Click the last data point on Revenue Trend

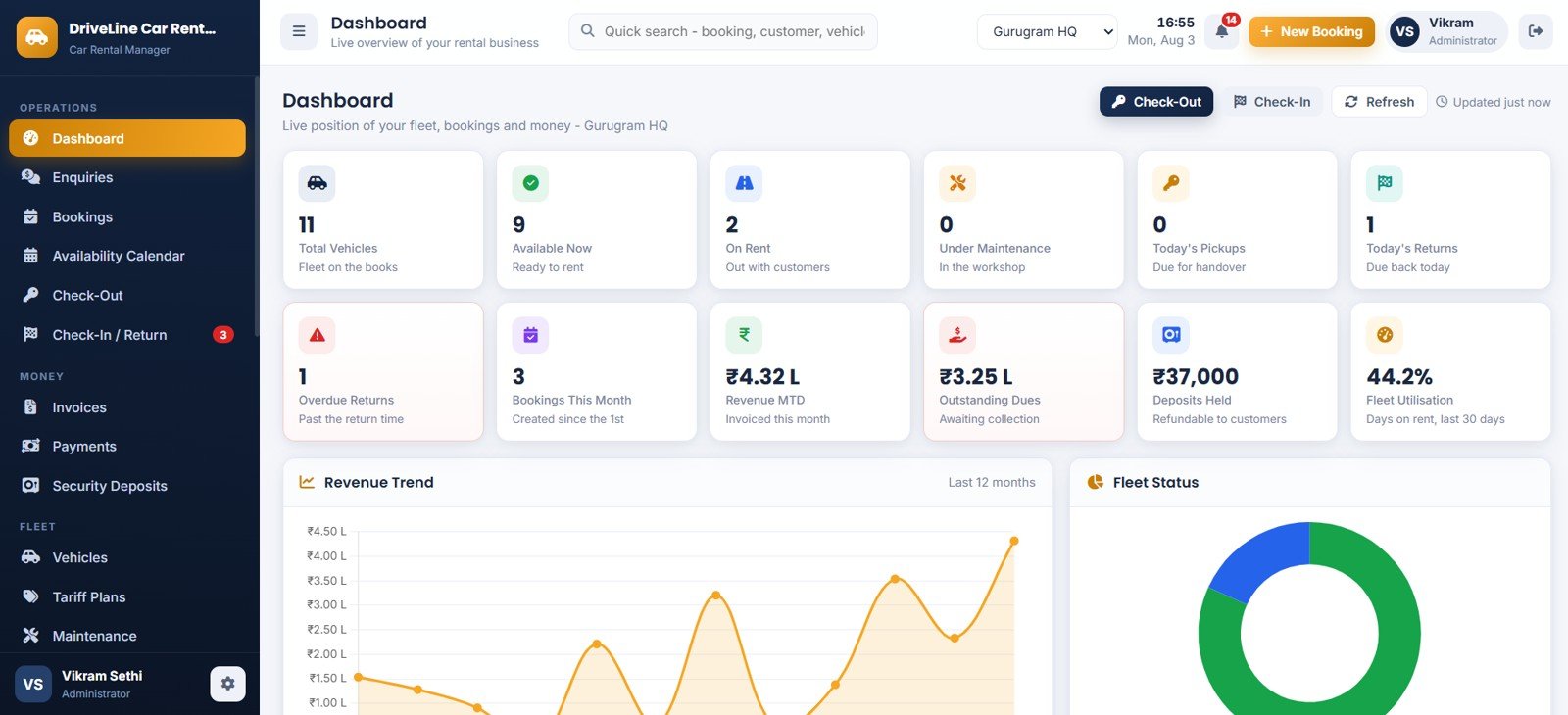click(x=1014, y=541)
